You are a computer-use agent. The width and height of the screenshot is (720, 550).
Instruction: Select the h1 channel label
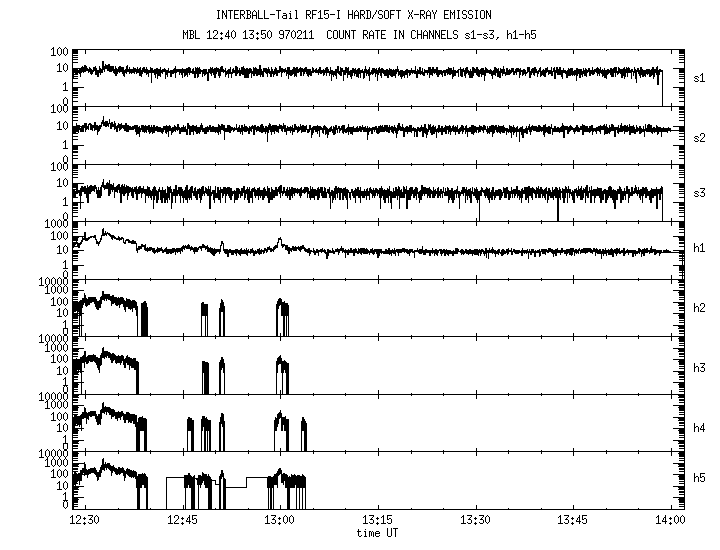700,250
